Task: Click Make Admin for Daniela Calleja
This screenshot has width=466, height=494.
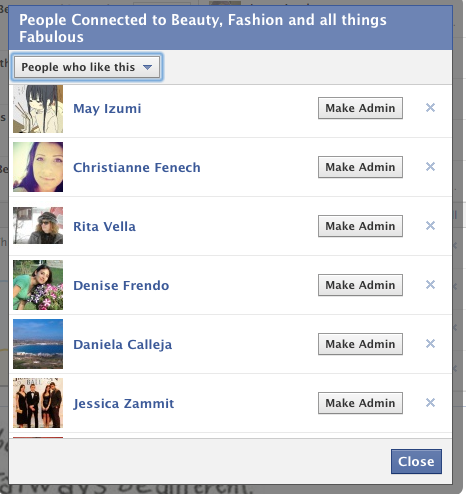Action: tap(360, 344)
